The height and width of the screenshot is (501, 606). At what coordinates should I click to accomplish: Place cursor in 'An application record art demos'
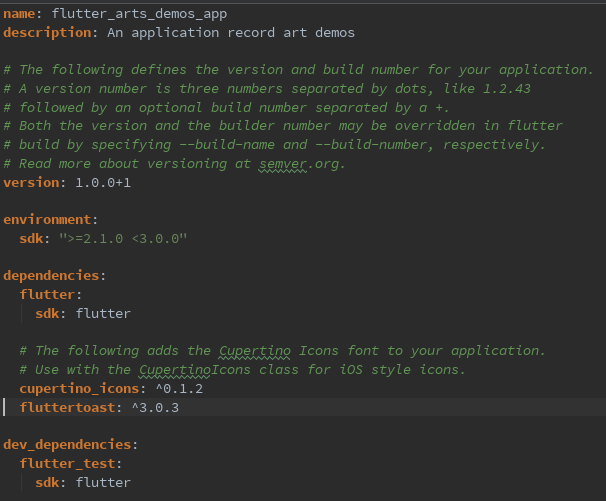point(231,33)
